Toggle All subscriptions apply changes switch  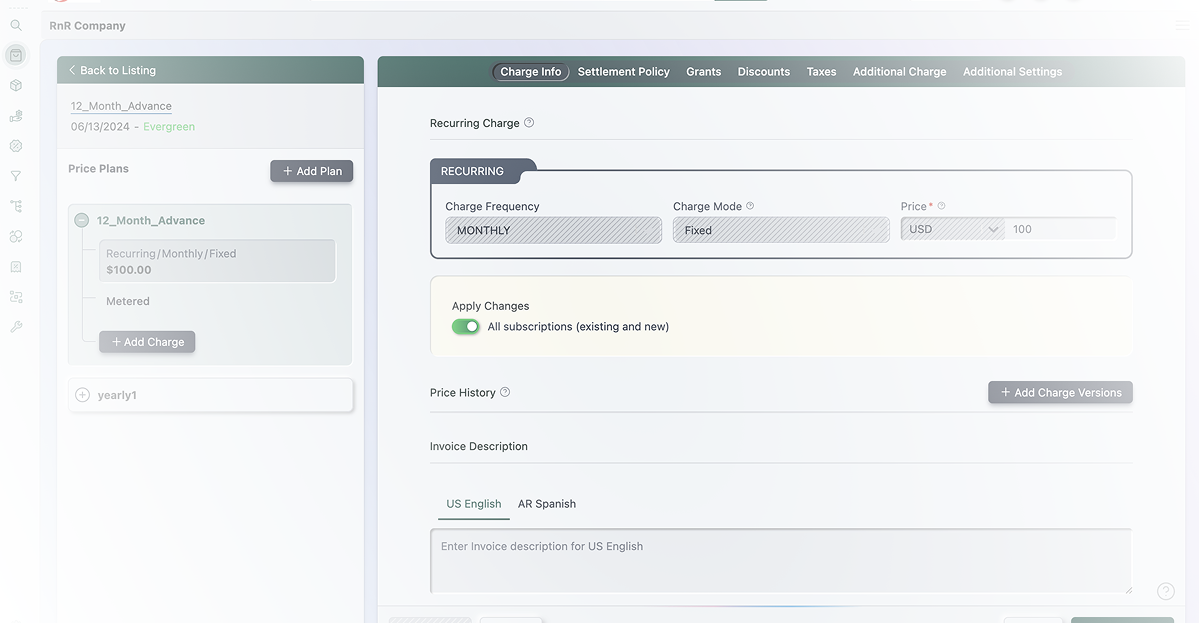click(x=466, y=327)
